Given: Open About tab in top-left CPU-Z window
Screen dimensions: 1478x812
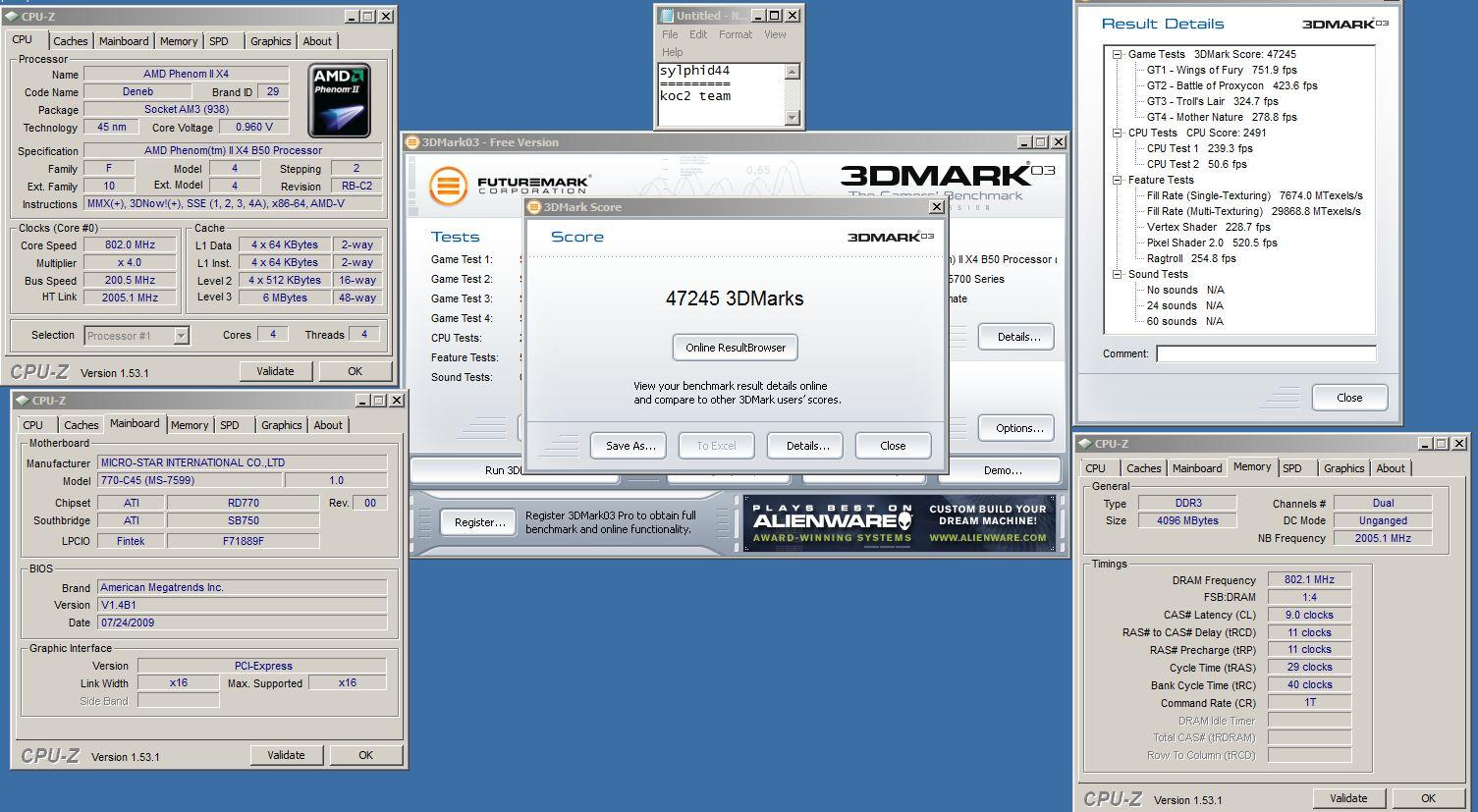Looking at the screenshot, I should [317, 41].
